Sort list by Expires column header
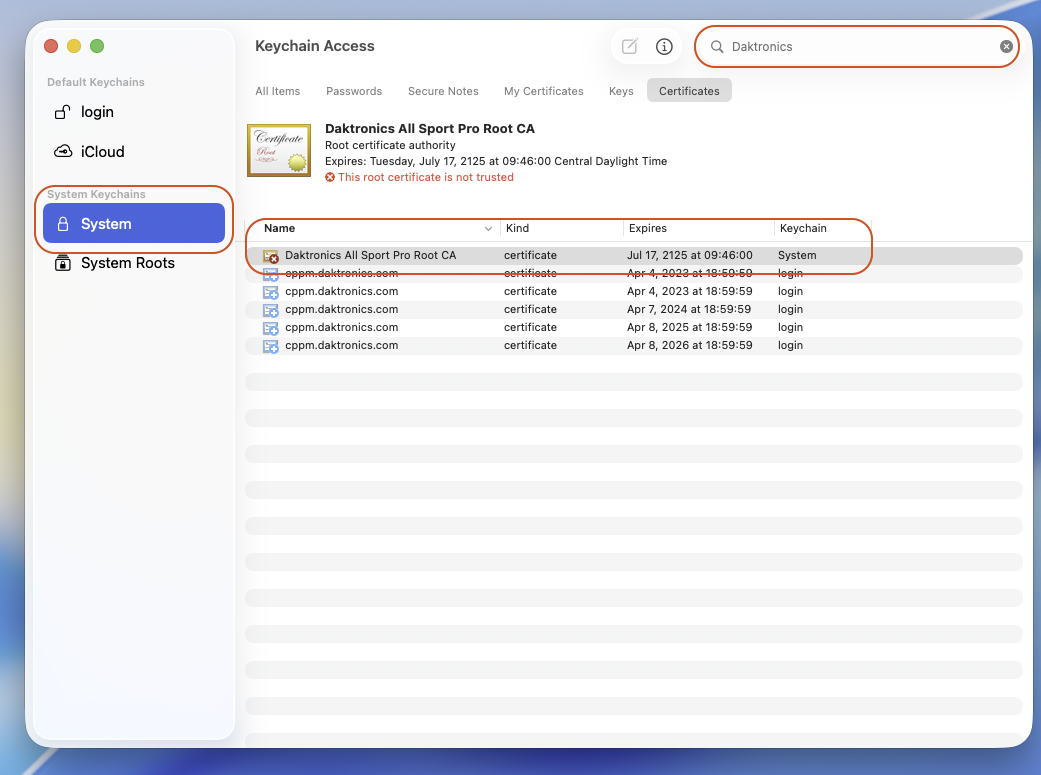Image resolution: width=1041 pixels, height=775 pixels. click(648, 228)
